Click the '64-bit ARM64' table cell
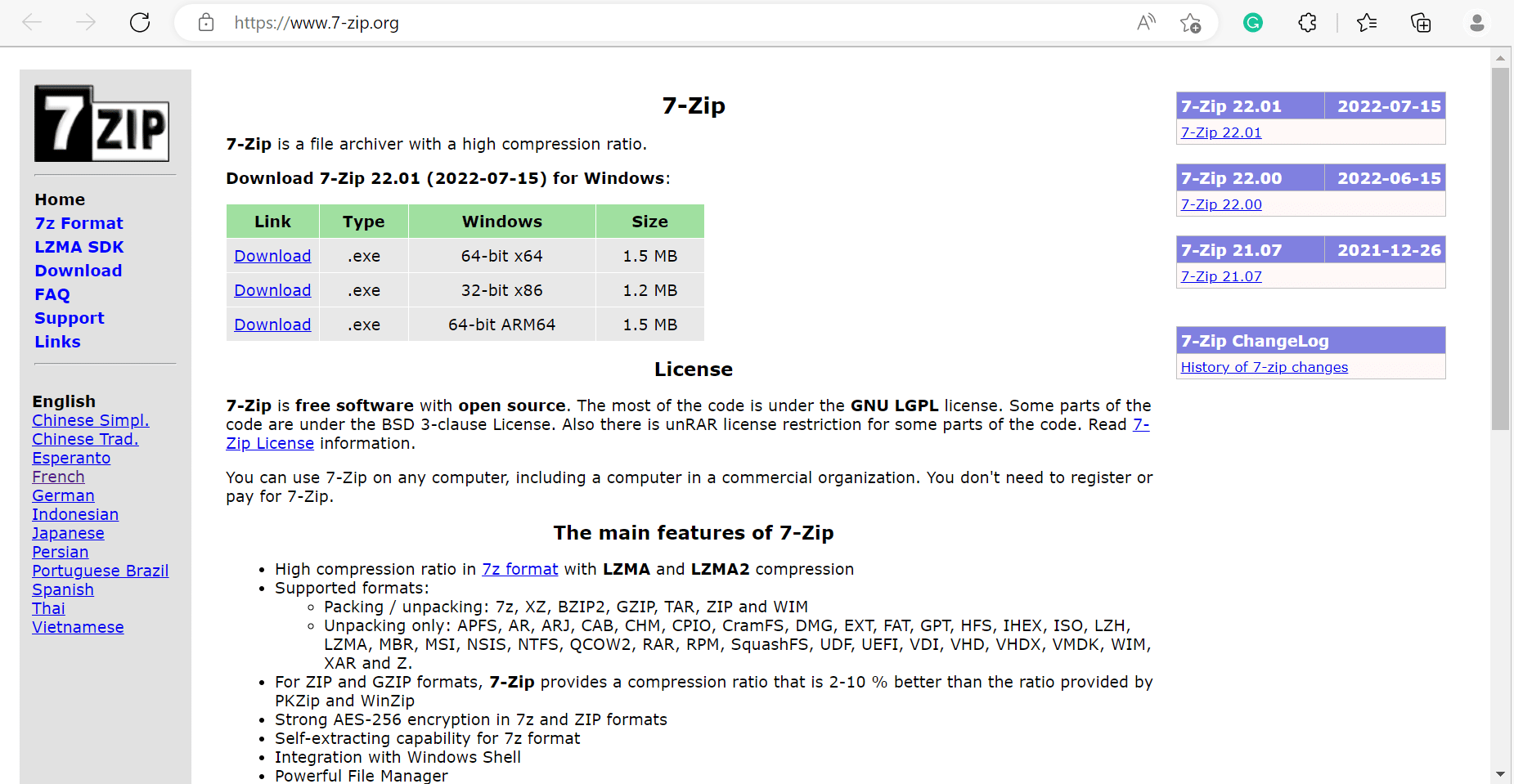 click(501, 325)
